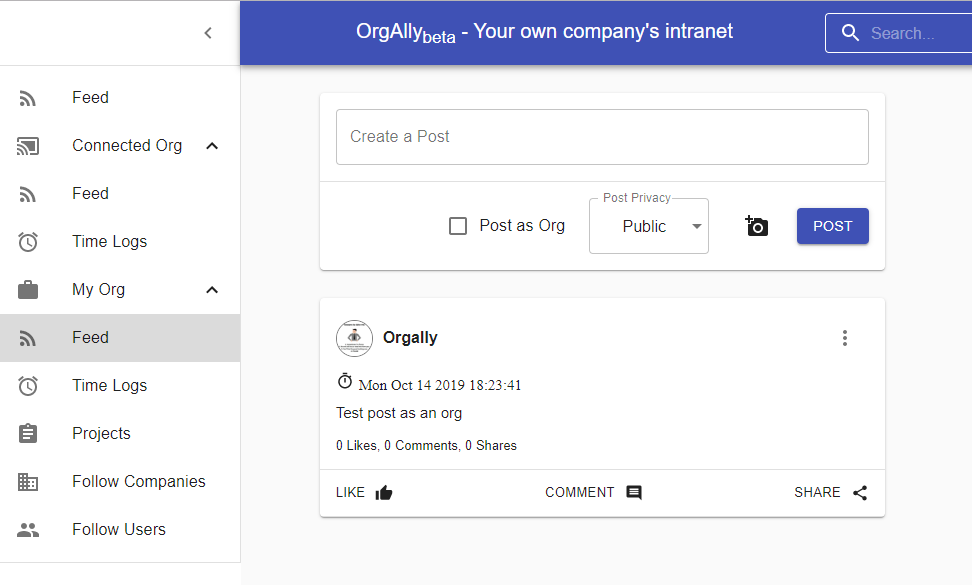Open the Post Privacy dropdown
Screen dimensions: 972x585
pos(648,226)
